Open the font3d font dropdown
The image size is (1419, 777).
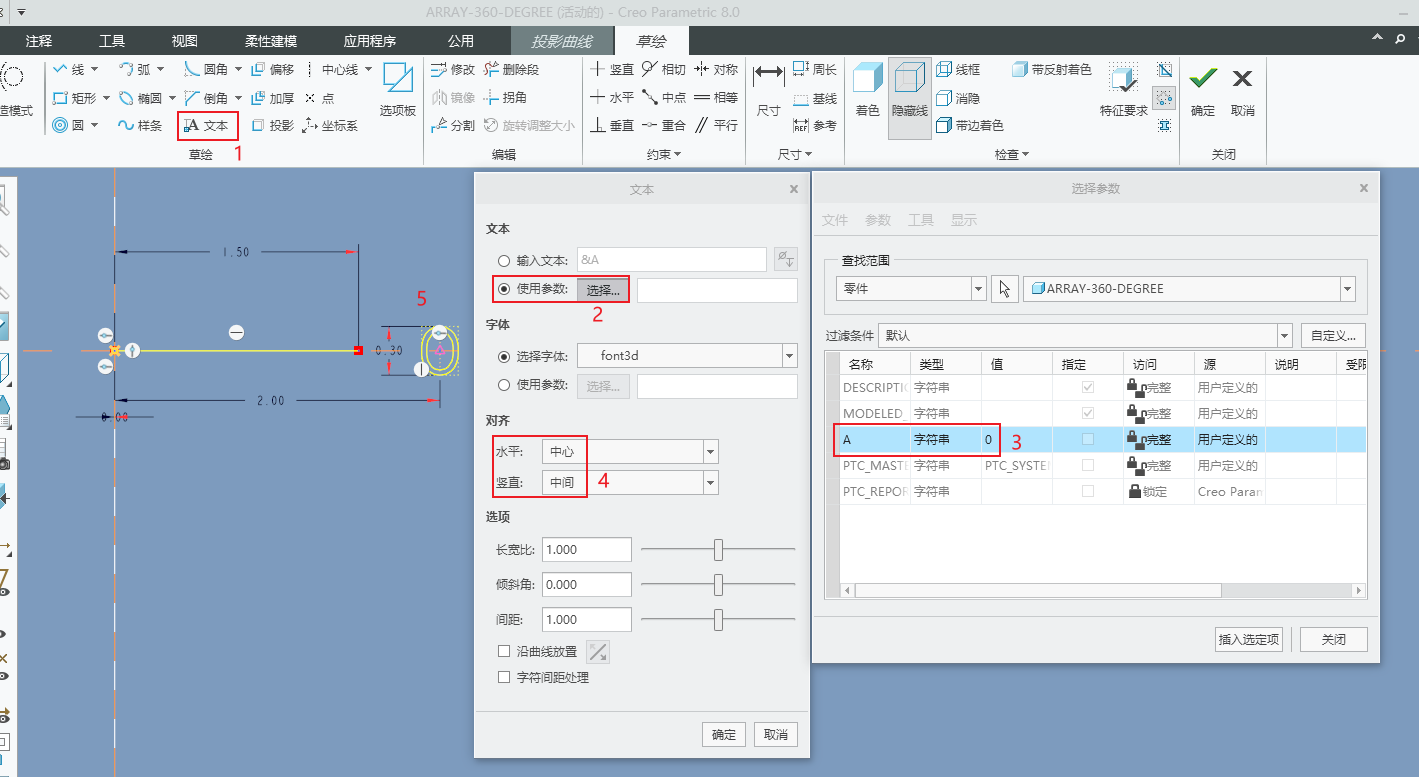790,356
